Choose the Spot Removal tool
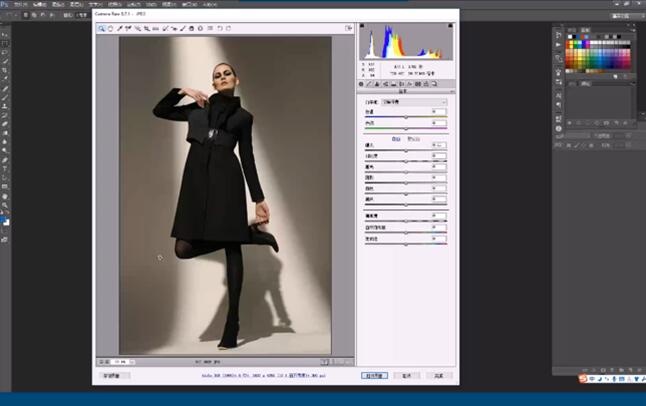Image resolution: width=646 pixels, height=406 pixels. click(164, 28)
